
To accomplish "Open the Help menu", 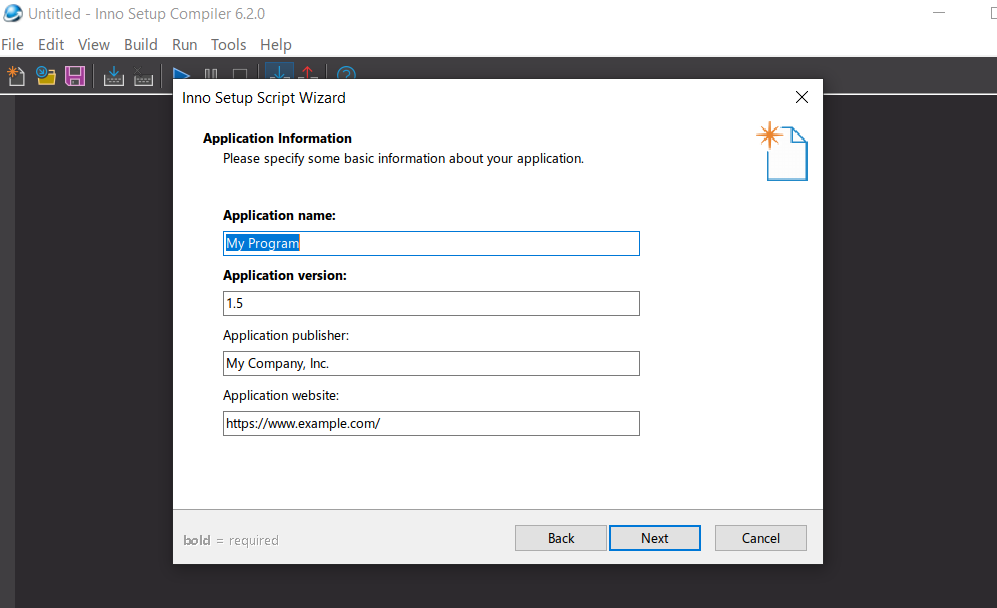I will point(276,45).
